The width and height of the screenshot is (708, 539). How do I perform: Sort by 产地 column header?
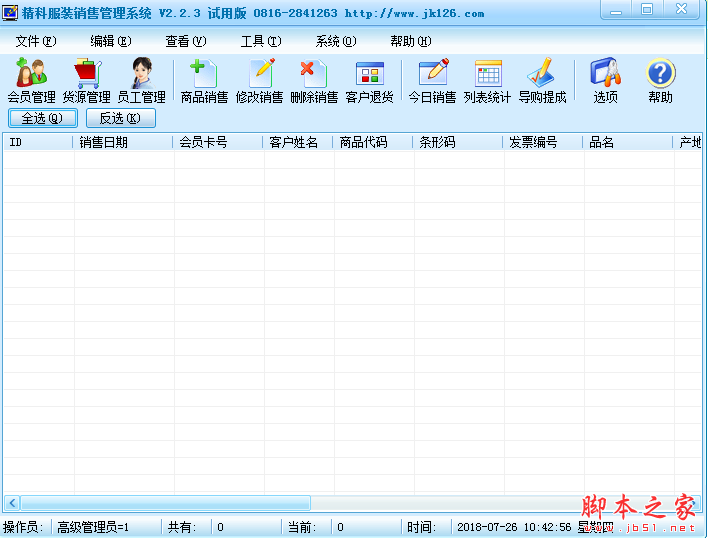coord(688,143)
